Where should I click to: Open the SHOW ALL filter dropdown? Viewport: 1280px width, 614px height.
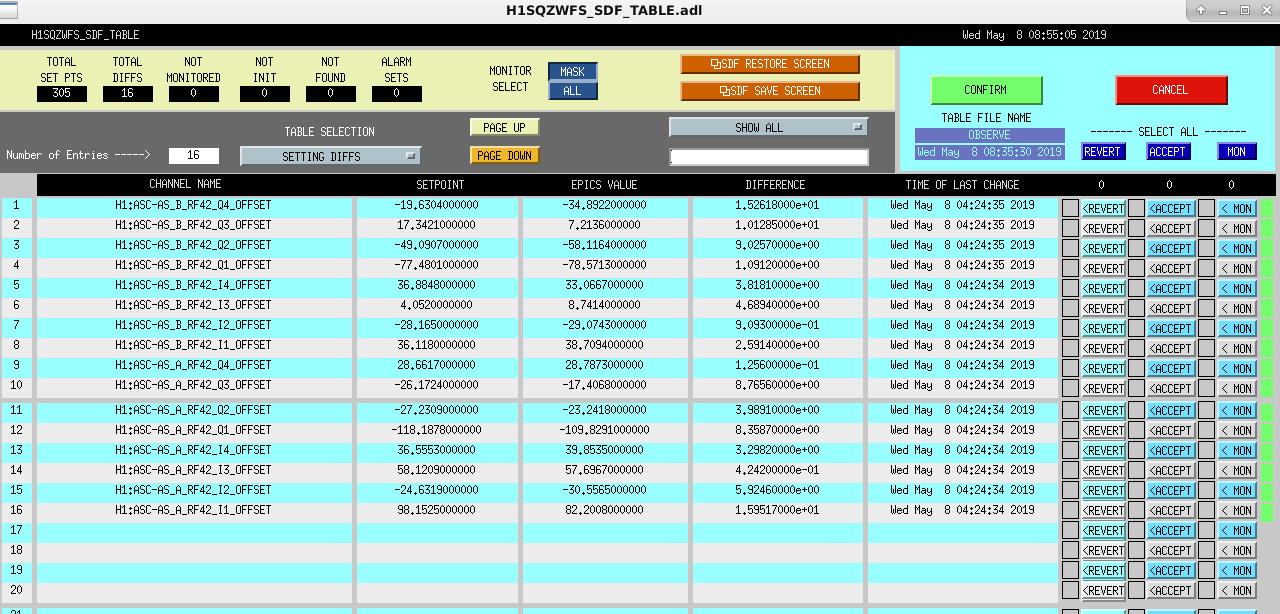tap(768, 128)
